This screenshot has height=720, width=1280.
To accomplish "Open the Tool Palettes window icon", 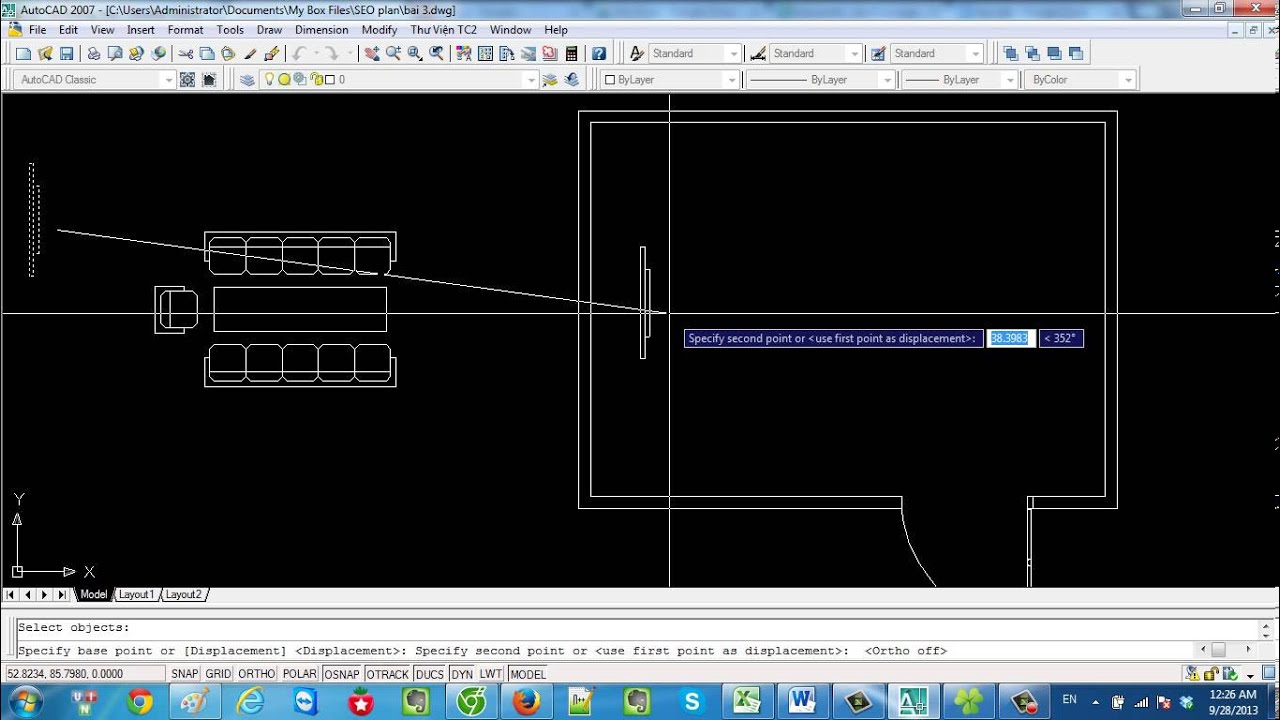I will point(506,53).
